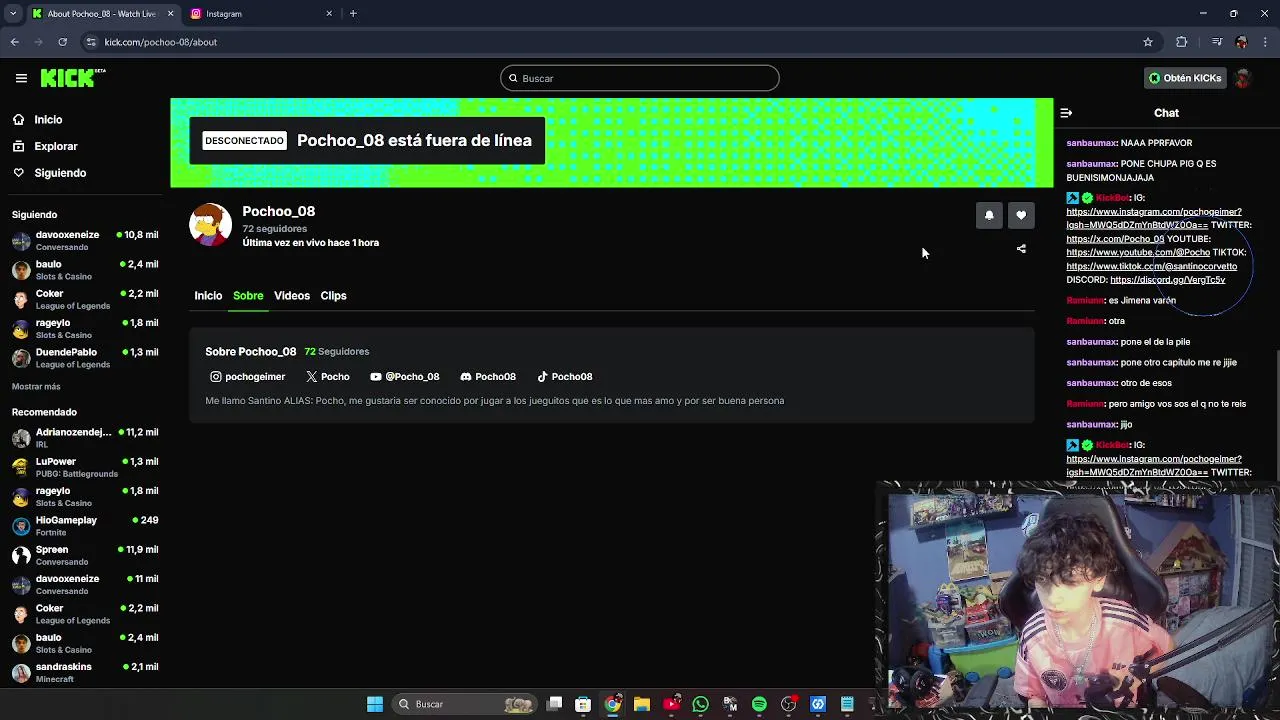Open the youtube.com/@Pocho link in chat
Image resolution: width=1280 pixels, height=720 pixels.
[x=1138, y=253]
